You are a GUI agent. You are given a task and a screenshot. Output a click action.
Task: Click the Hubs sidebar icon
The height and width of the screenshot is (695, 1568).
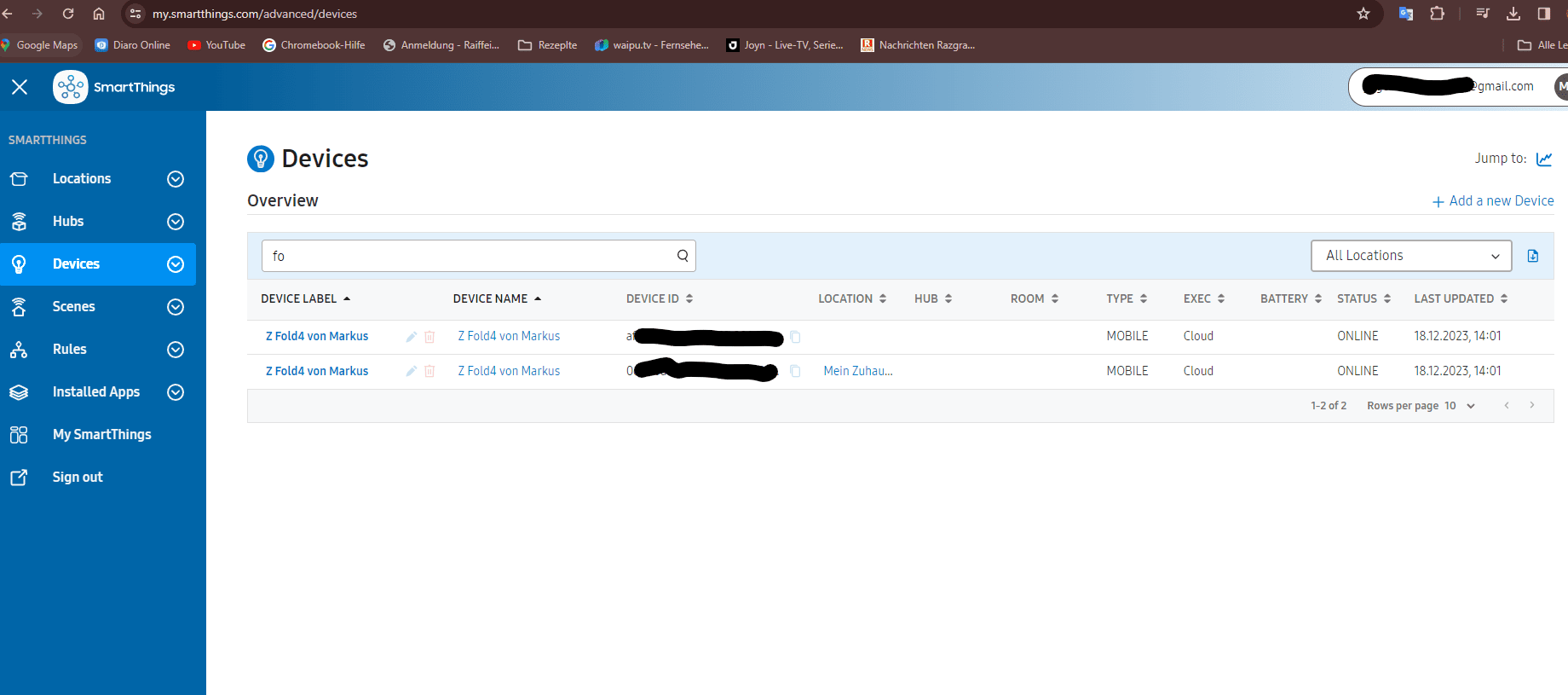pos(19,222)
